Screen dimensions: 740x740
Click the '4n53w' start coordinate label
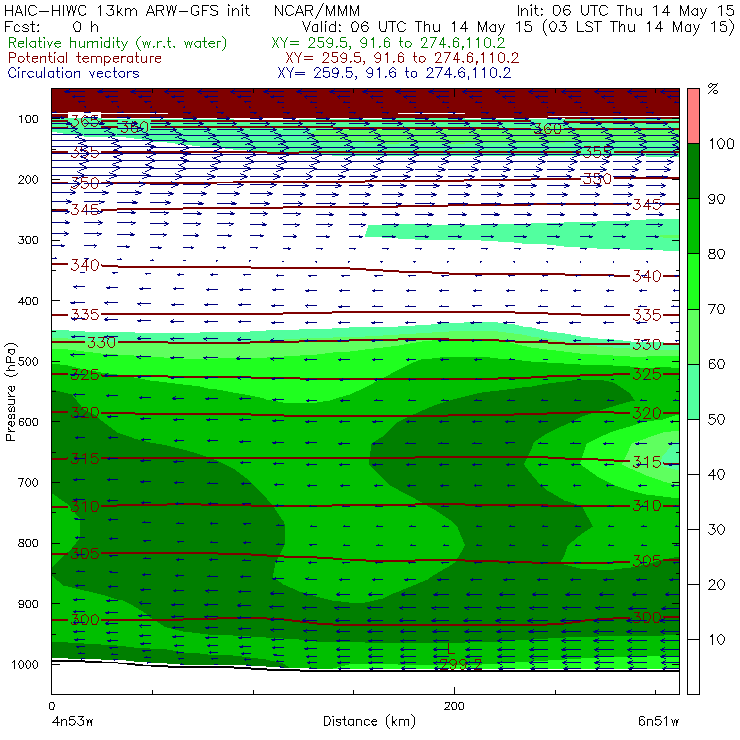[x=72, y=722]
